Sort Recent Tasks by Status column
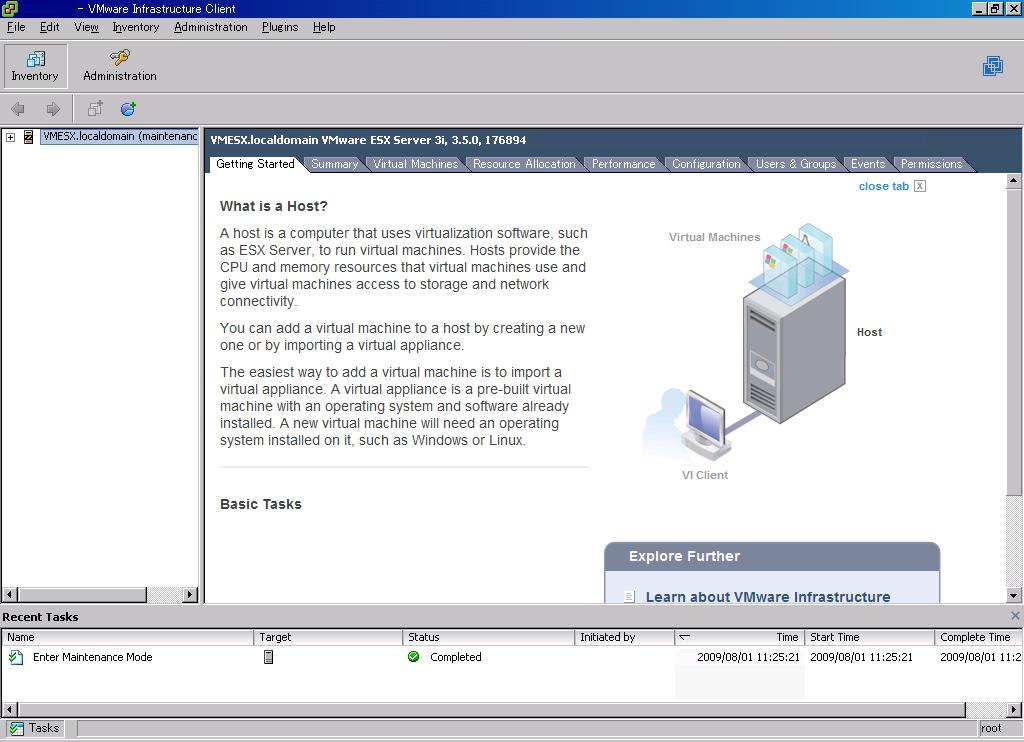This screenshot has height=742, width=1024. [x=488, y=637]
